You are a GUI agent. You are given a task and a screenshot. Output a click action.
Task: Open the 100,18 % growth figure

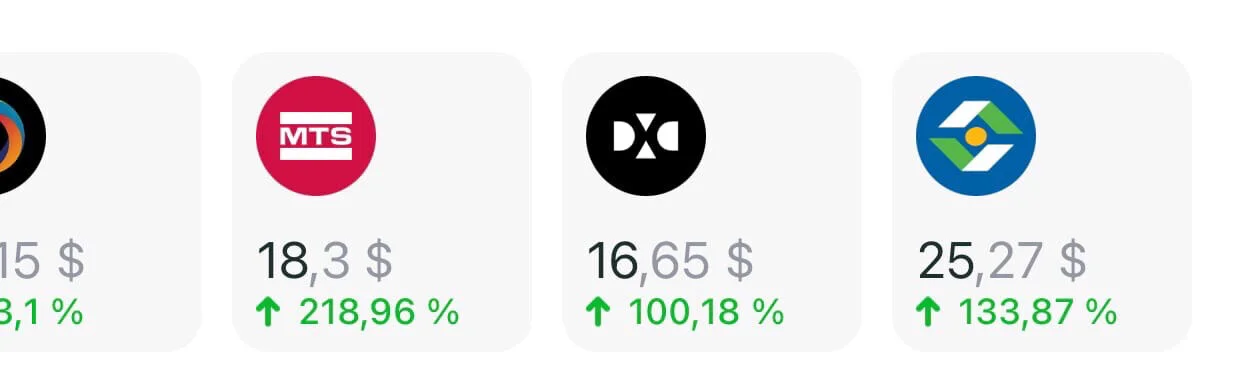coord(706,313)
